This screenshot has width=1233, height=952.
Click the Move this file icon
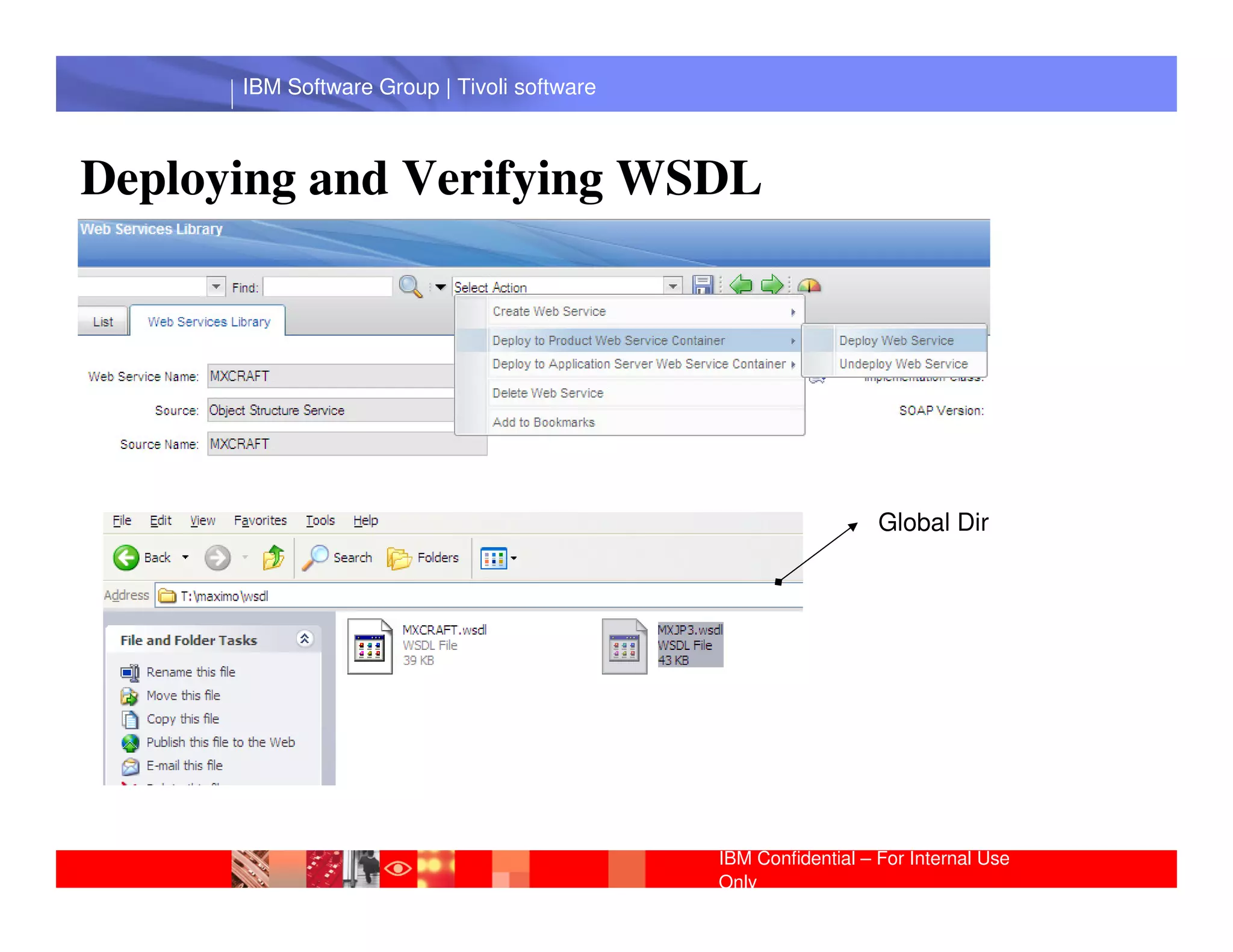point(129,696)
